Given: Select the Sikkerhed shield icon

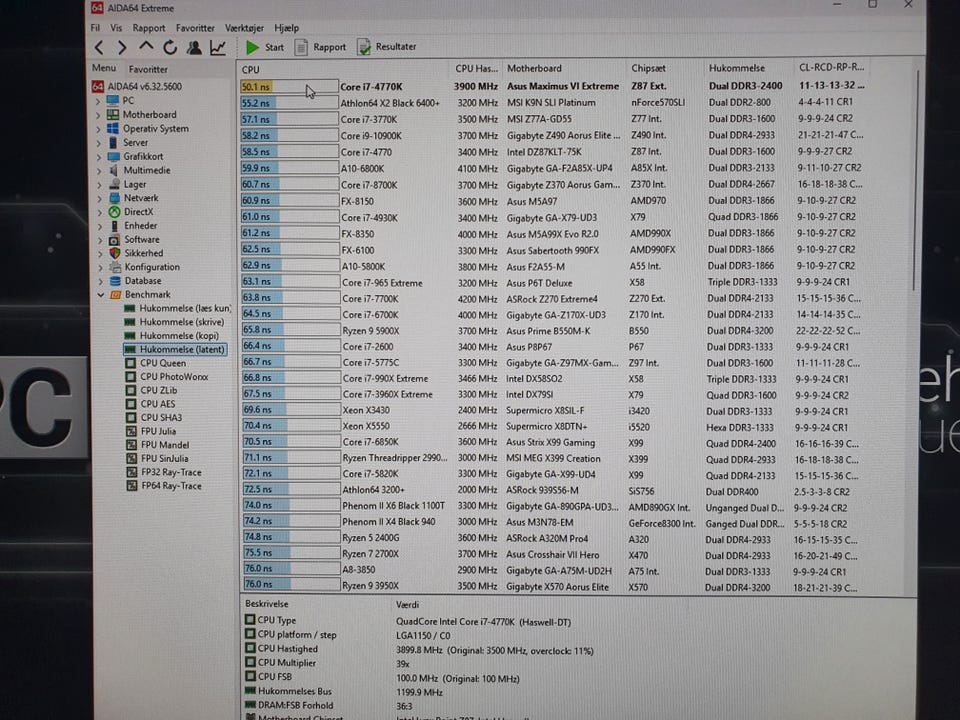Looking at the screenshot, I should [114, 253].
